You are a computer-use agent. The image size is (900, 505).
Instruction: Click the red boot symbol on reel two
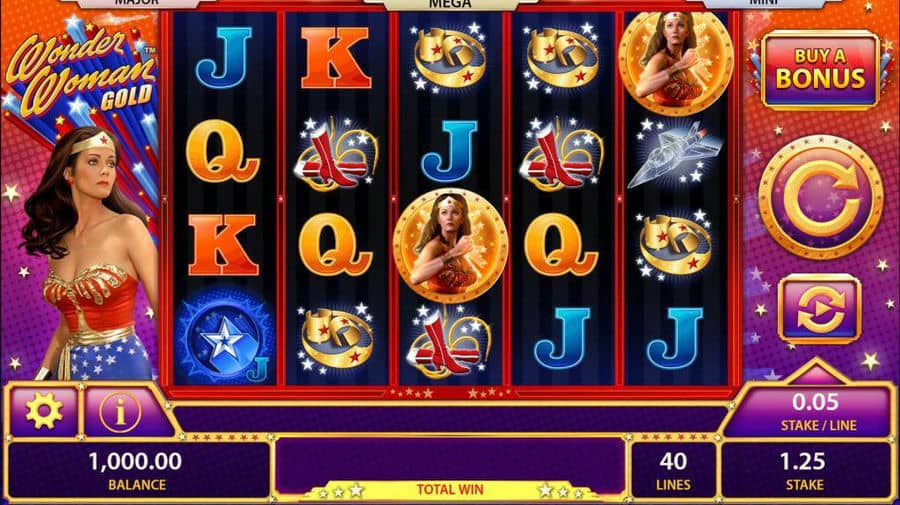click(336, 154)
